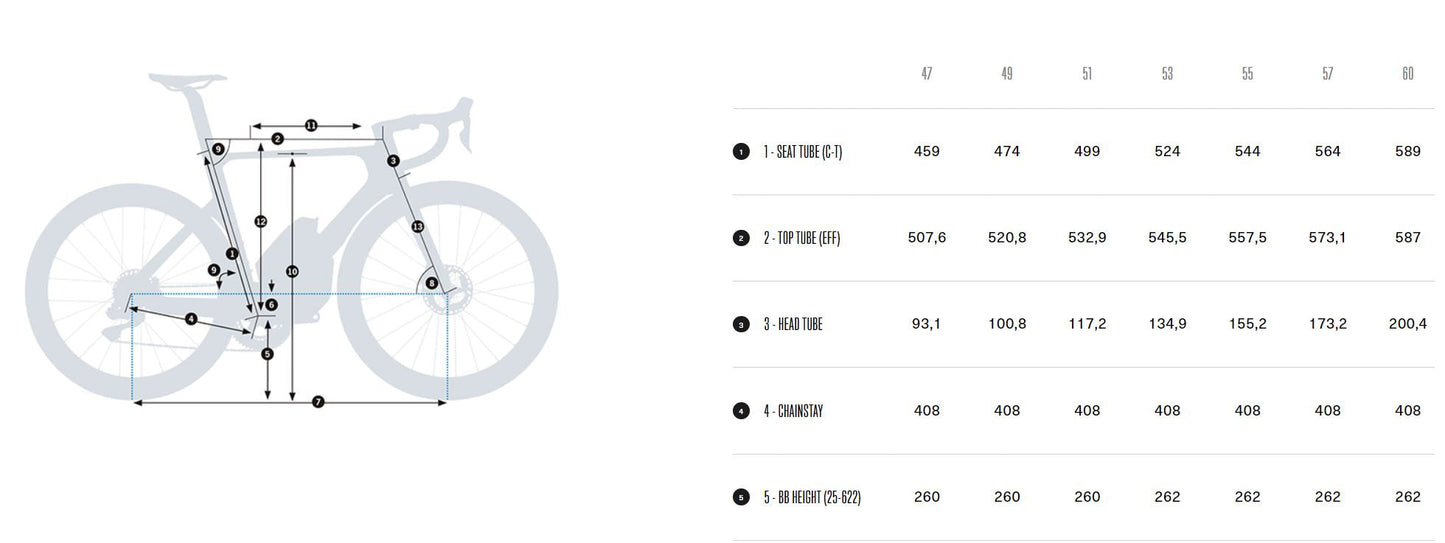Choose the size 60 column header
This screenshot has width=1445, height=543.
1407,75
